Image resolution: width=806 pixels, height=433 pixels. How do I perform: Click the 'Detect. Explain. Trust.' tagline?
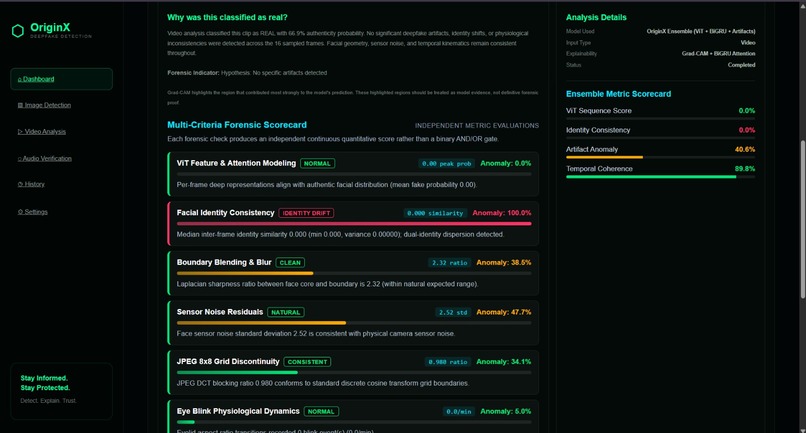click(48, 401)
